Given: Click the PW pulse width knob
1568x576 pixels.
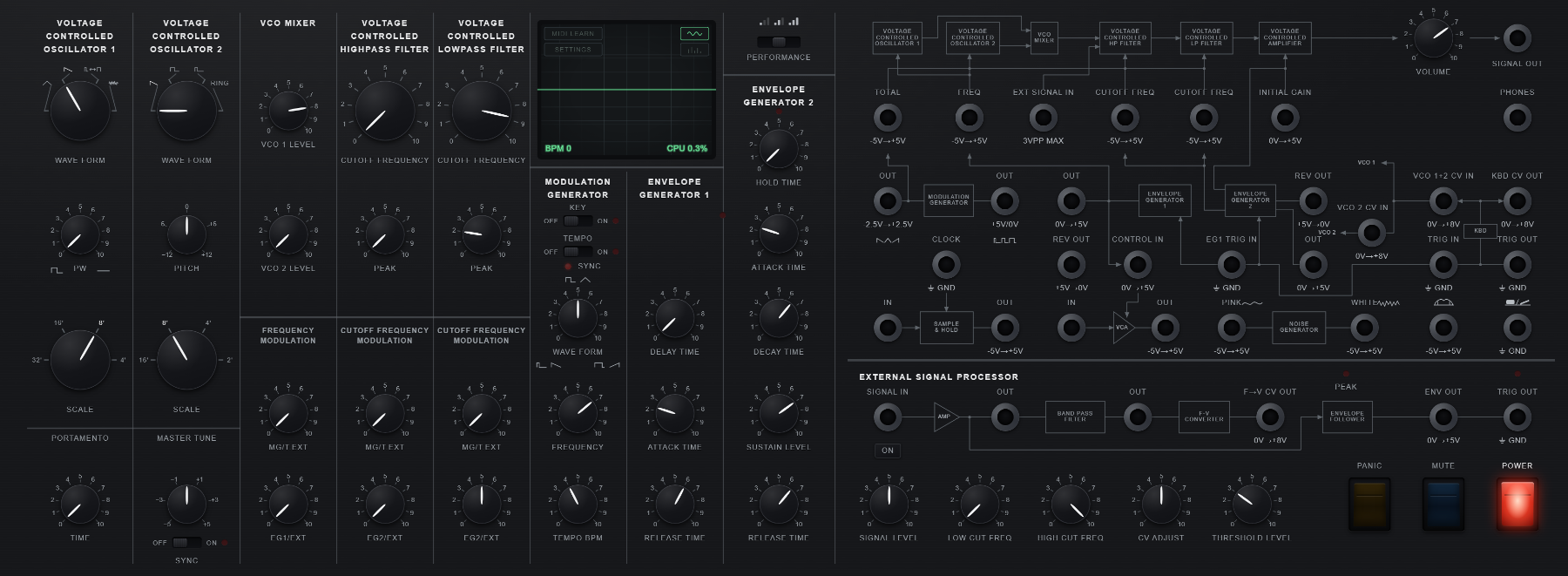Looking at the screenshot, I should pyautogui.click(x=80, y=234).
